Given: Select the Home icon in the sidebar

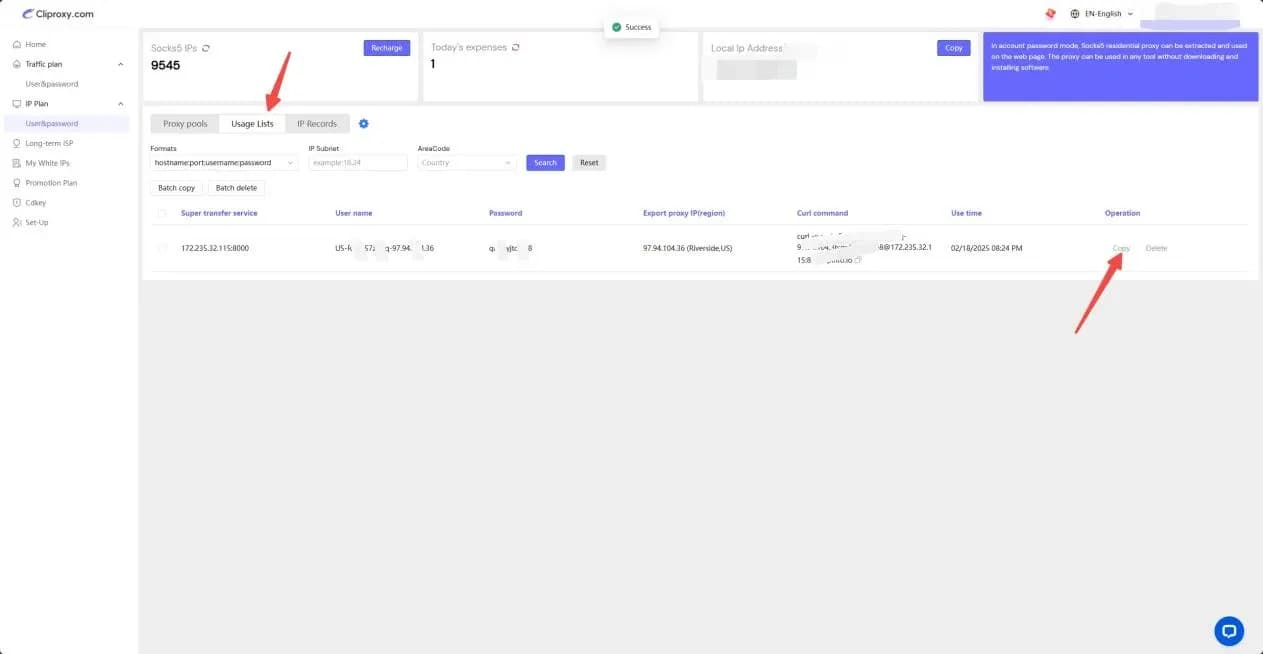Looking at the screenshot, I should 18,43.
